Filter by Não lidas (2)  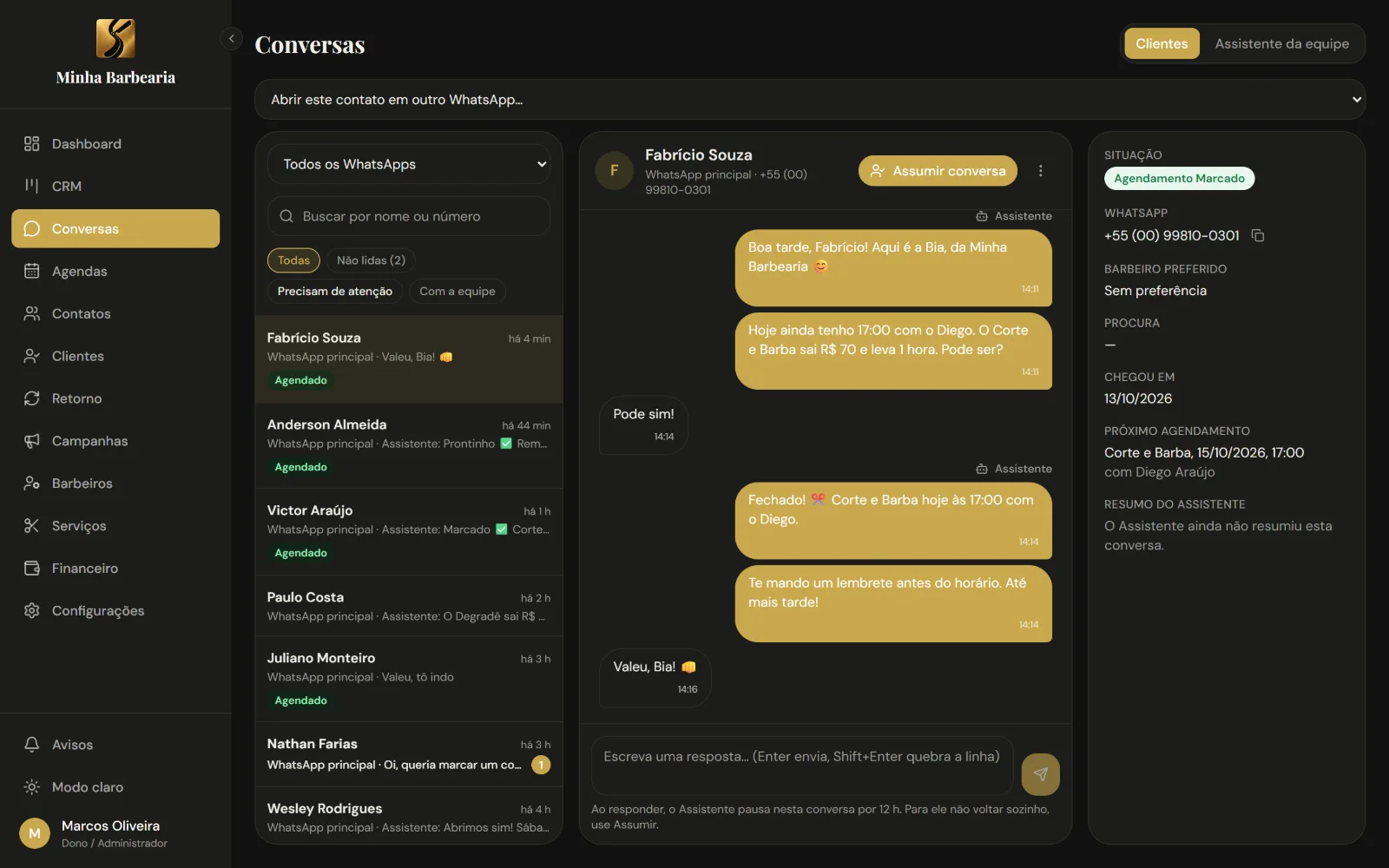(x=371, y=260)
